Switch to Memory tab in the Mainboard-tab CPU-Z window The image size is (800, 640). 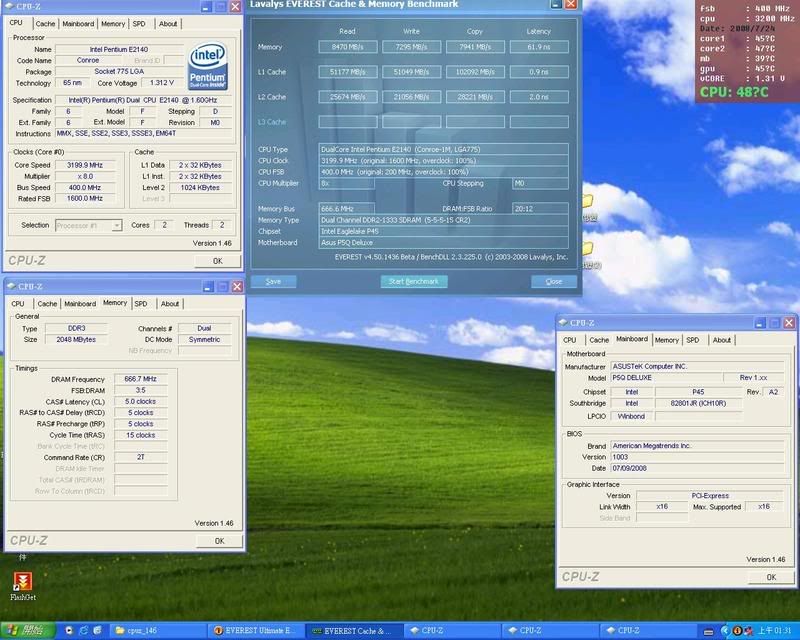[x=666, y=340]
